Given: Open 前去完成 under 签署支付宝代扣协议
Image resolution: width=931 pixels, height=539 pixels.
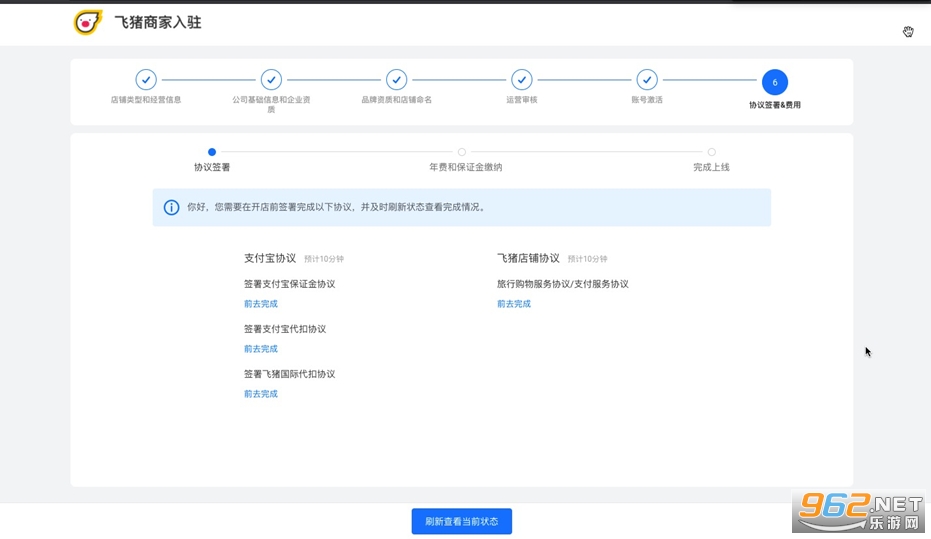Looking at the screenshot, I should pyautogui.click(x=261, y=349).
